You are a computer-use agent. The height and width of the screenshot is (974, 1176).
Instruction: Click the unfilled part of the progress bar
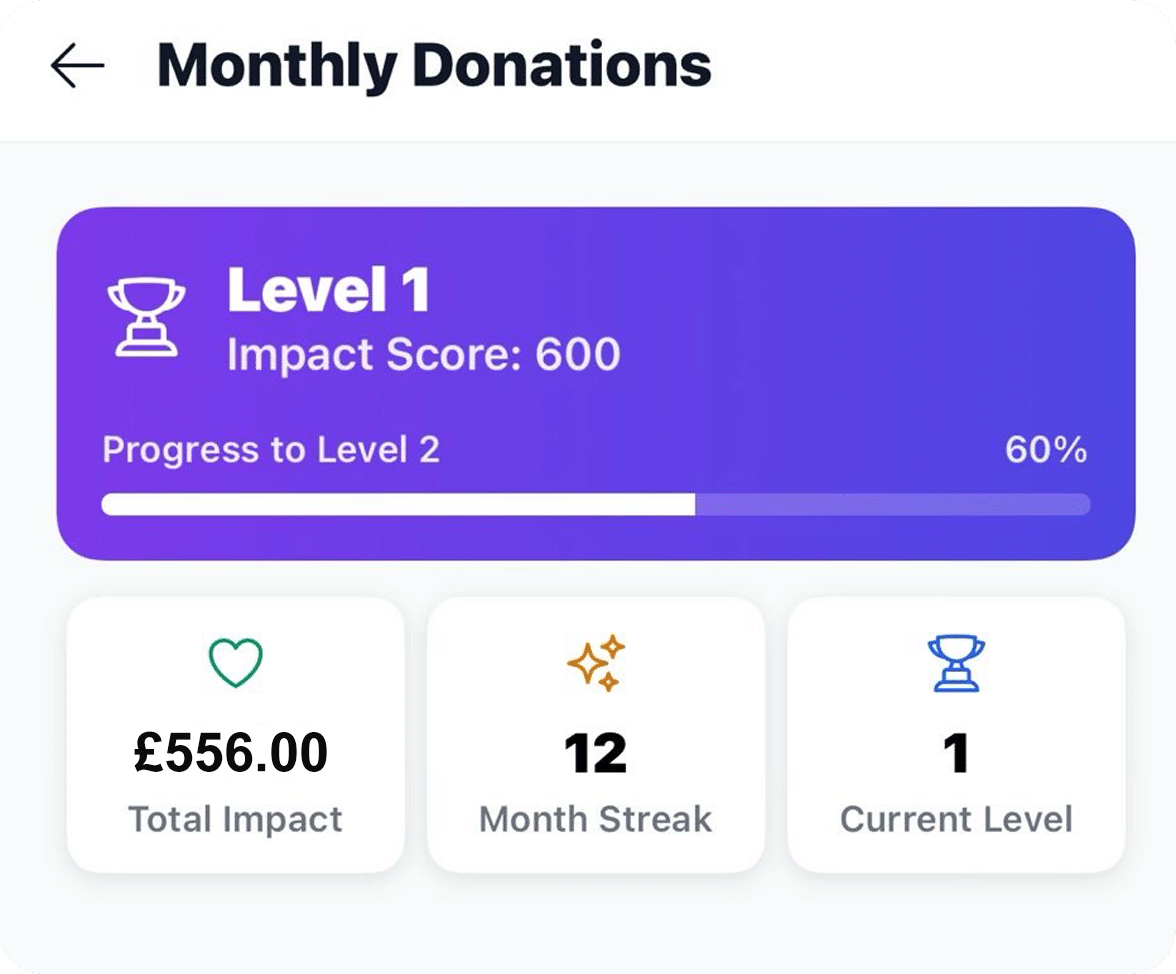pos(892,504)
